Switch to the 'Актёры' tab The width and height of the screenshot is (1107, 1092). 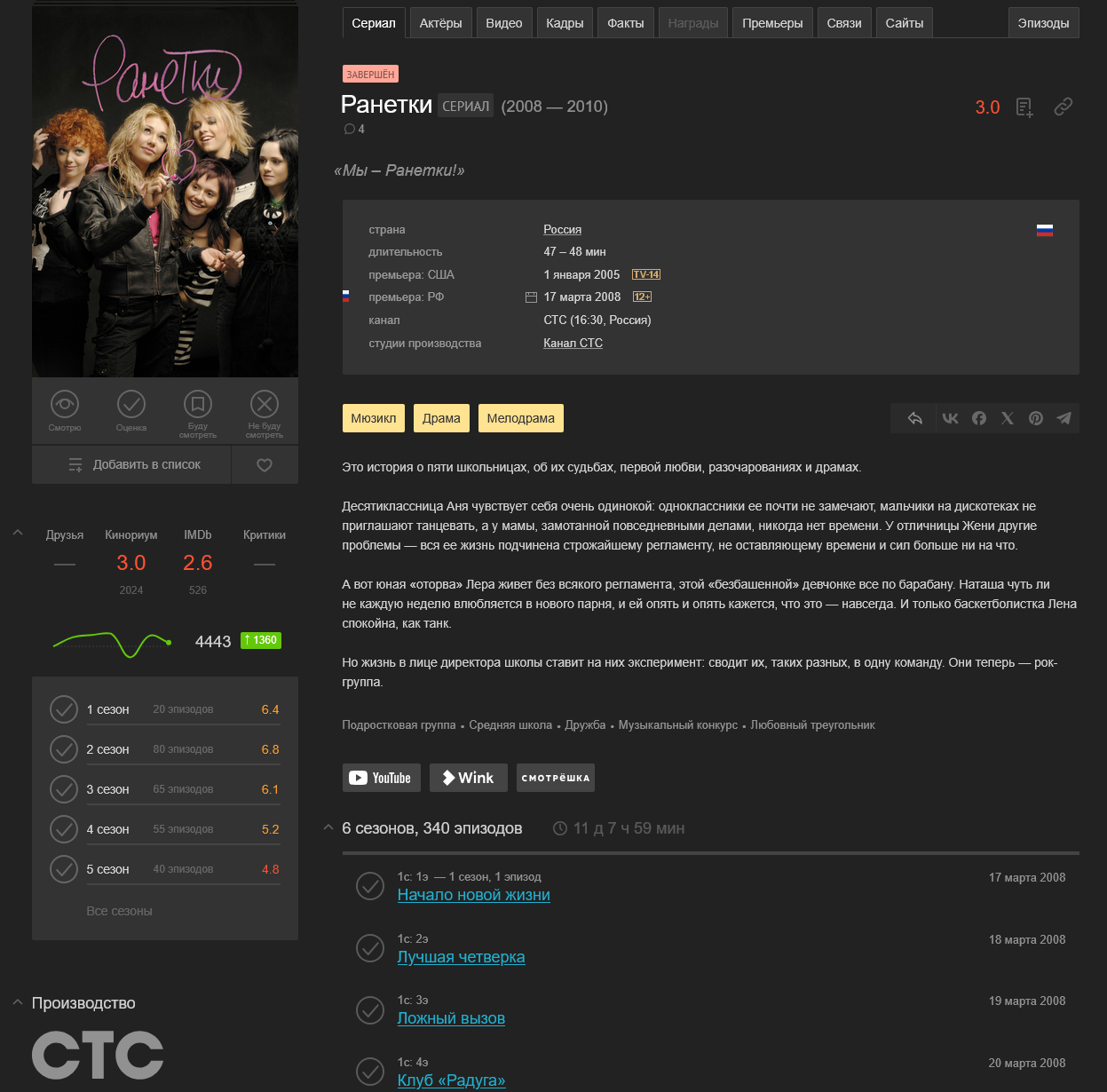[x=441, y=23]
